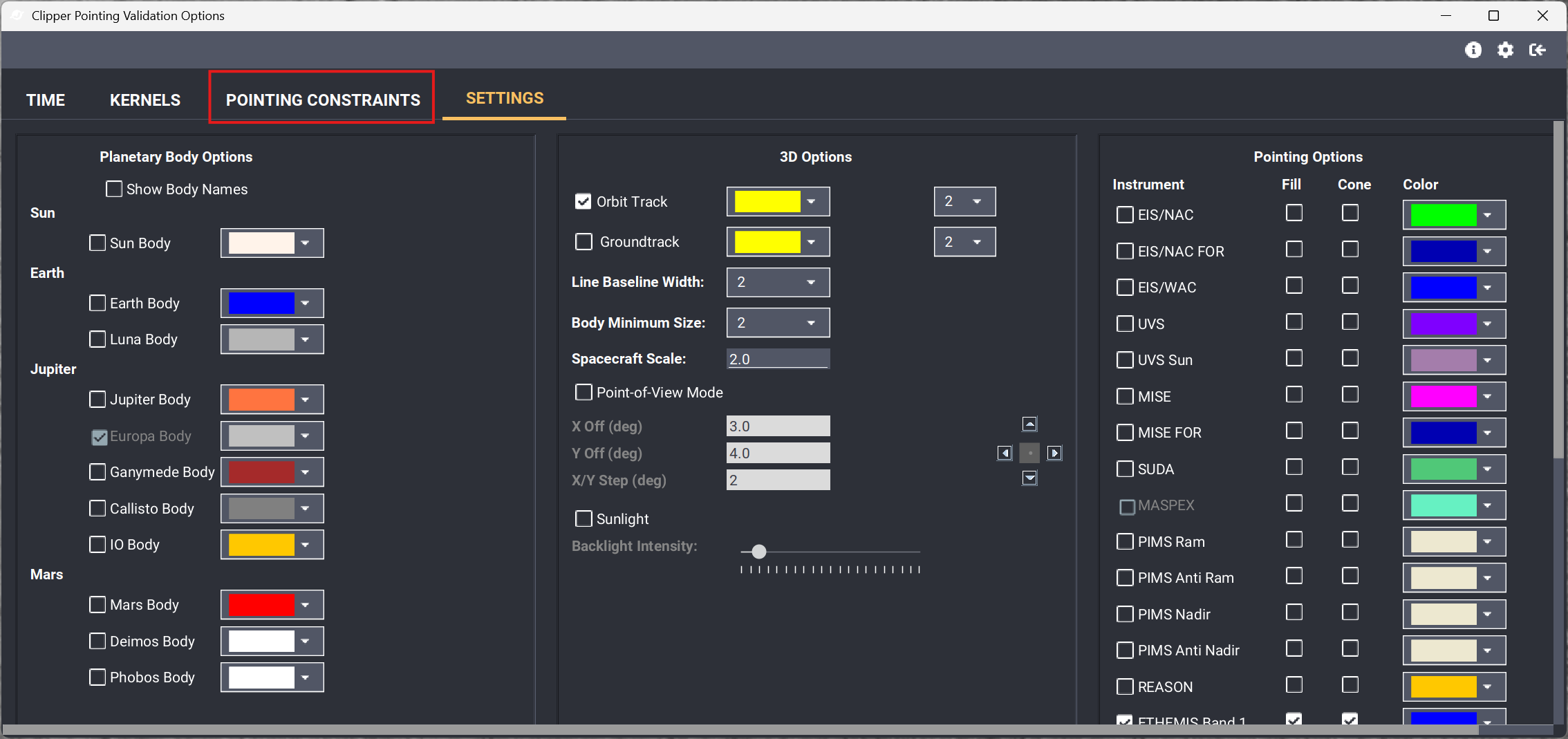
Task: Open REASON color dropdown arrow
Action: click(x=1488, y=686)
